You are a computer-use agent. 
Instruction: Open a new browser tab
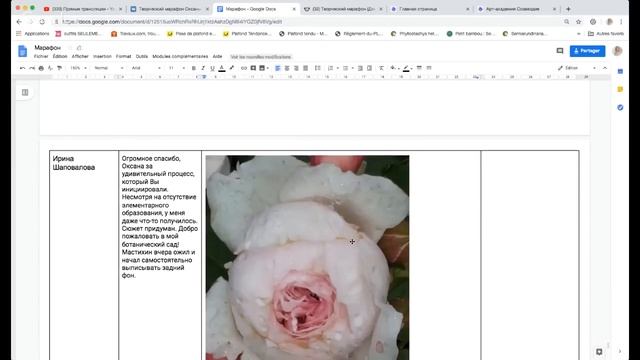pyautogui.click(x=568, y=9)
